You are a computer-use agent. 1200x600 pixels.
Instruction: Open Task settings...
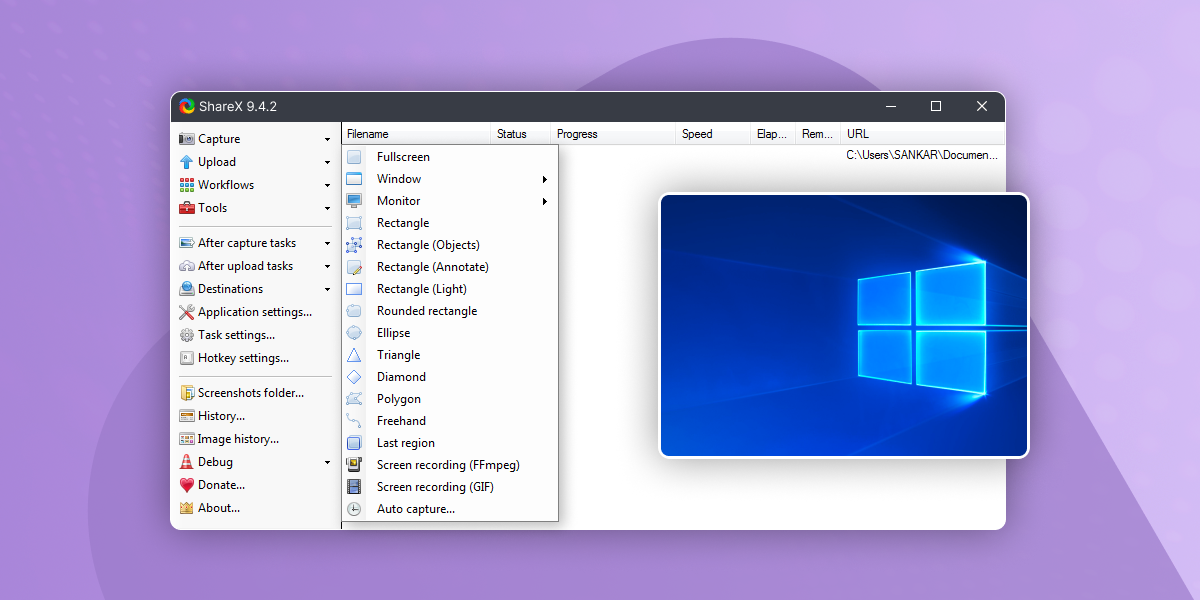(227, 335)
